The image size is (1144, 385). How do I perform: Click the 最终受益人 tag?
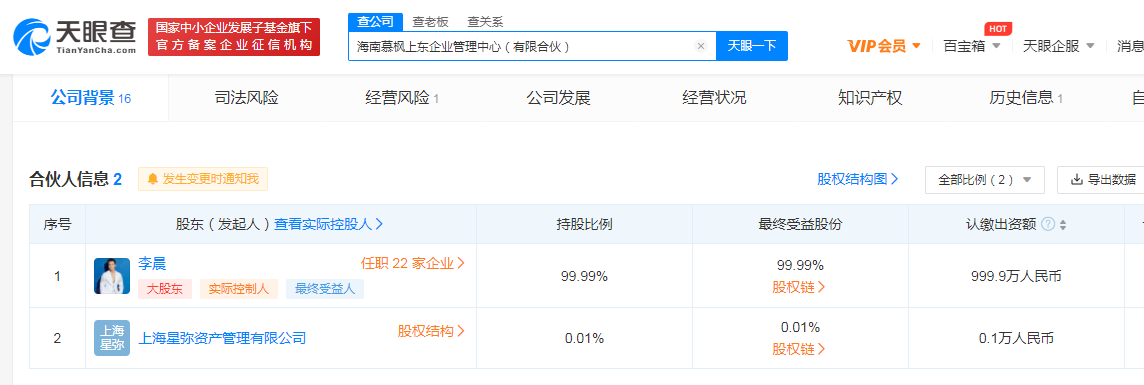tap(325, 289)
